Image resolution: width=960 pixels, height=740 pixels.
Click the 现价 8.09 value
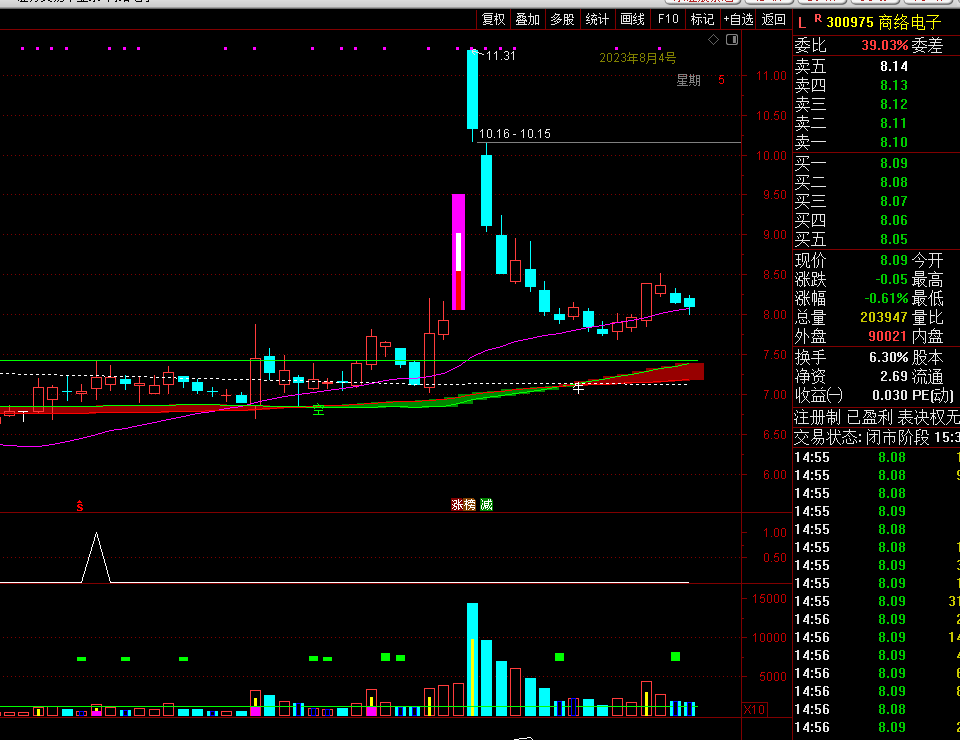pyautogui.click(x=894, y=260)
